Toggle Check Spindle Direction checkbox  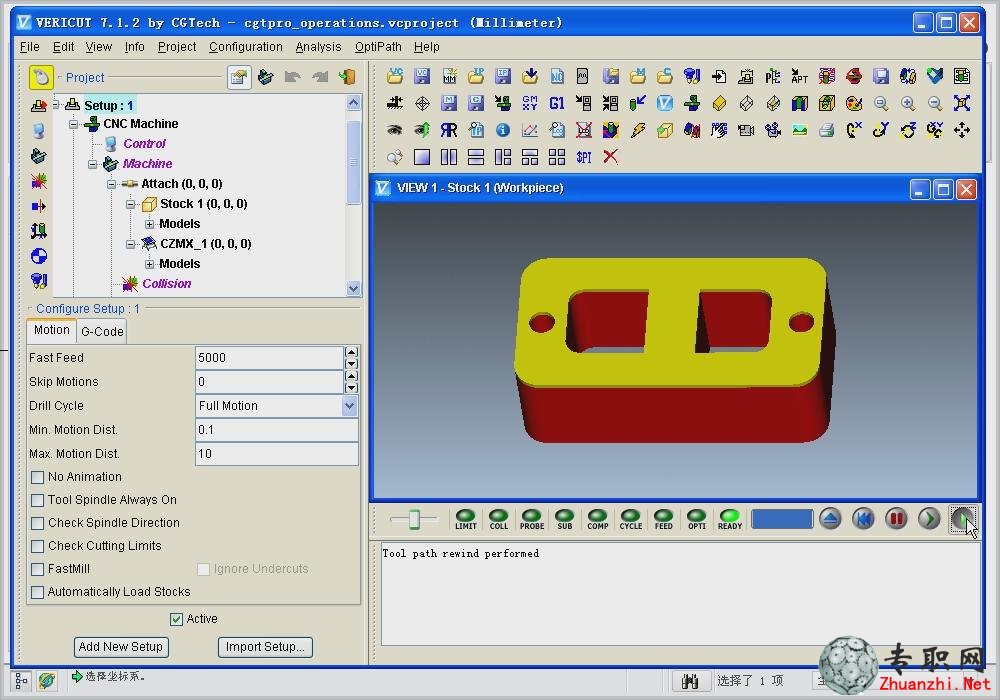point(38,523)
